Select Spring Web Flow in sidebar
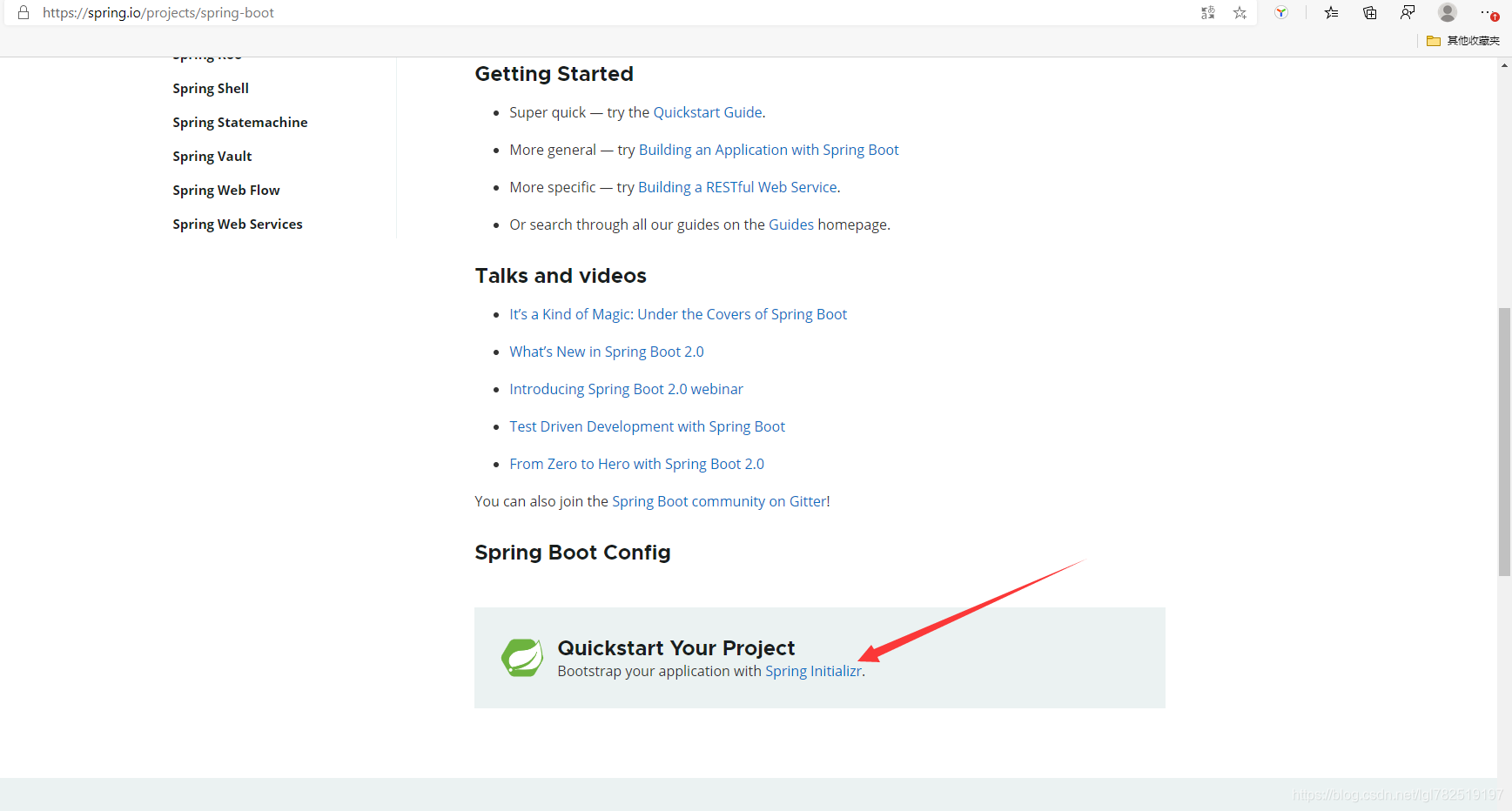The width and height of the screenshot is (1512, 811). 226,191
